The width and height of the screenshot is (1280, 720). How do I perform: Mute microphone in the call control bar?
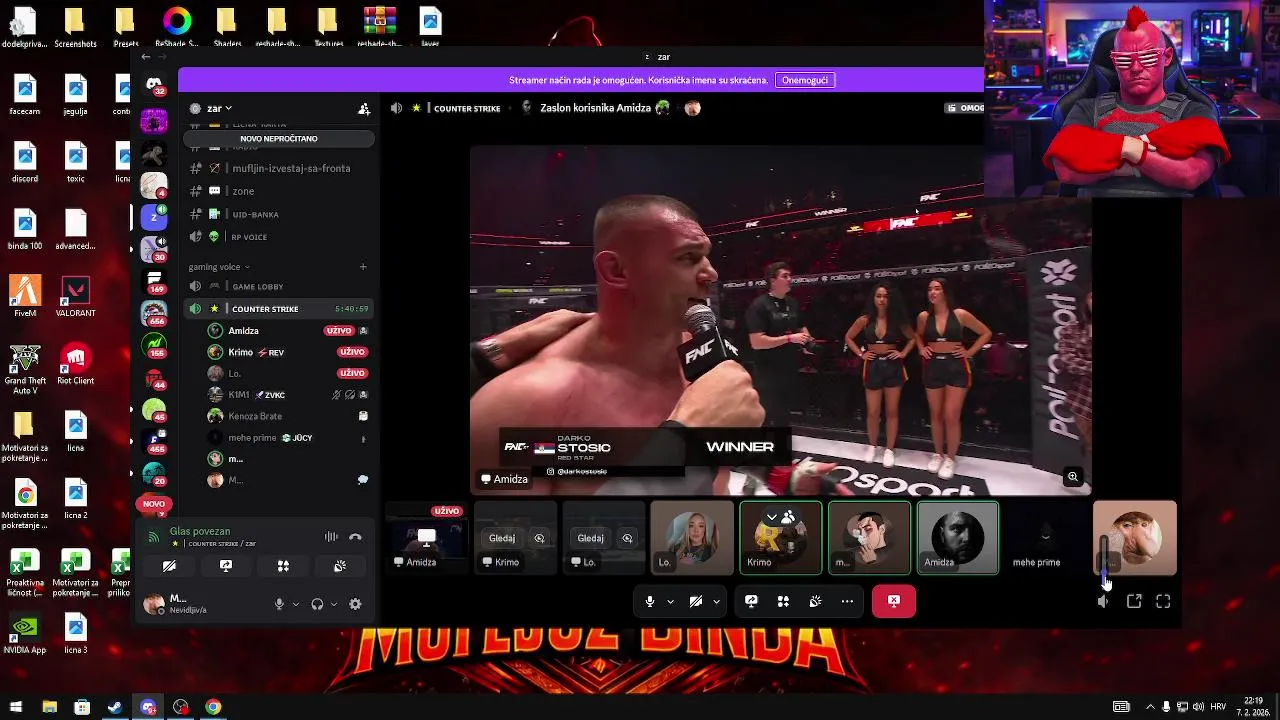click(650, 601)
